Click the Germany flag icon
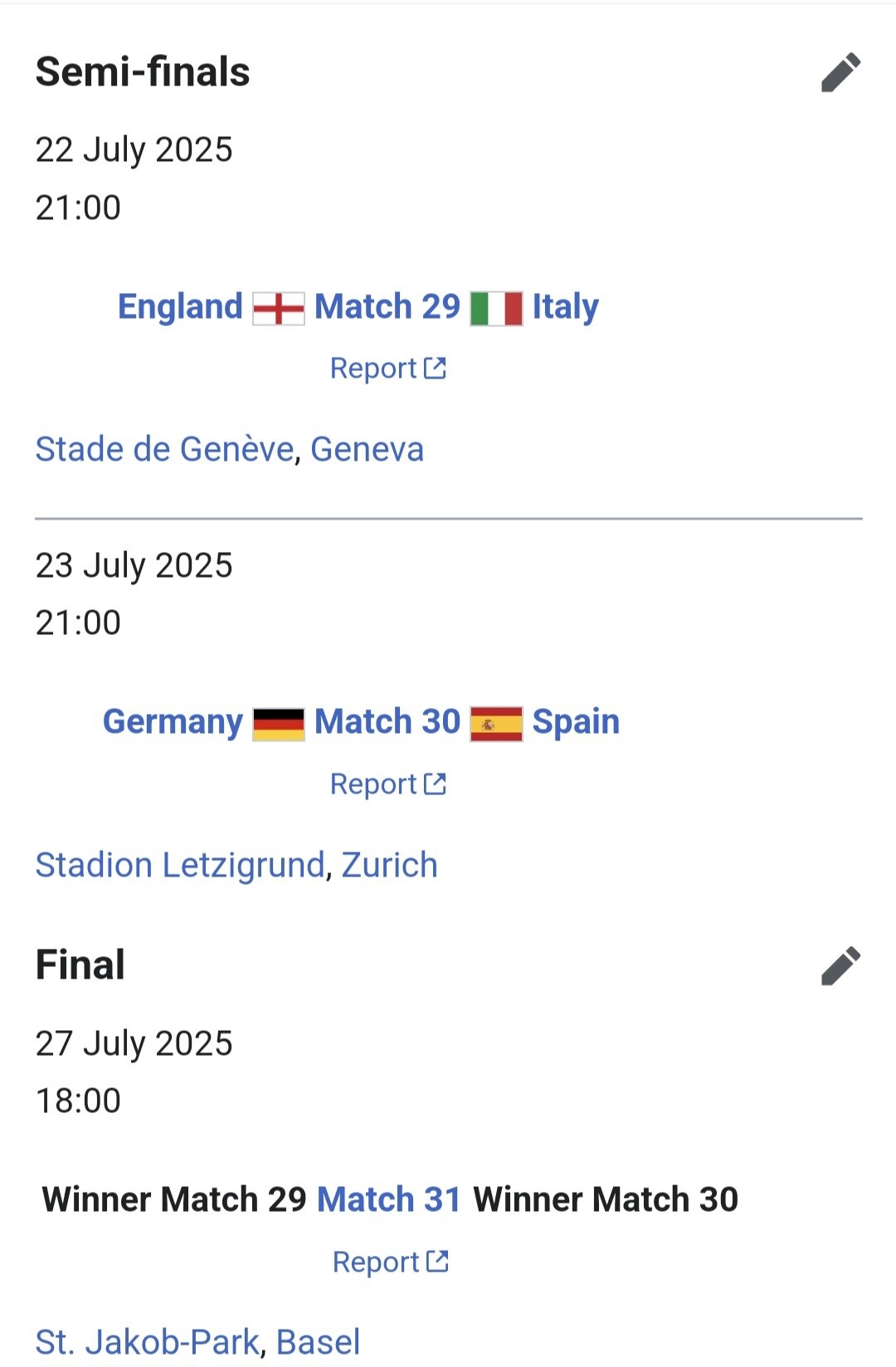This screenshot has height=1367, width=896. click(x=279, y=723)
